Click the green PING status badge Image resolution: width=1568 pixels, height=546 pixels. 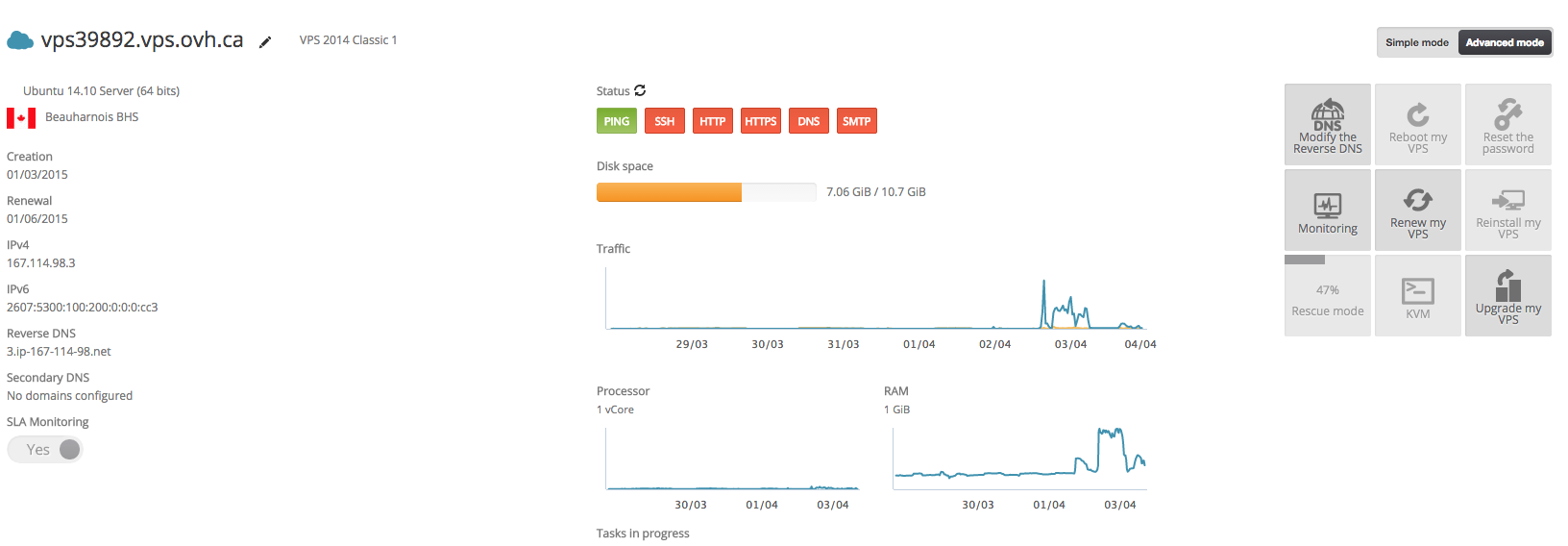pos(616,121)
